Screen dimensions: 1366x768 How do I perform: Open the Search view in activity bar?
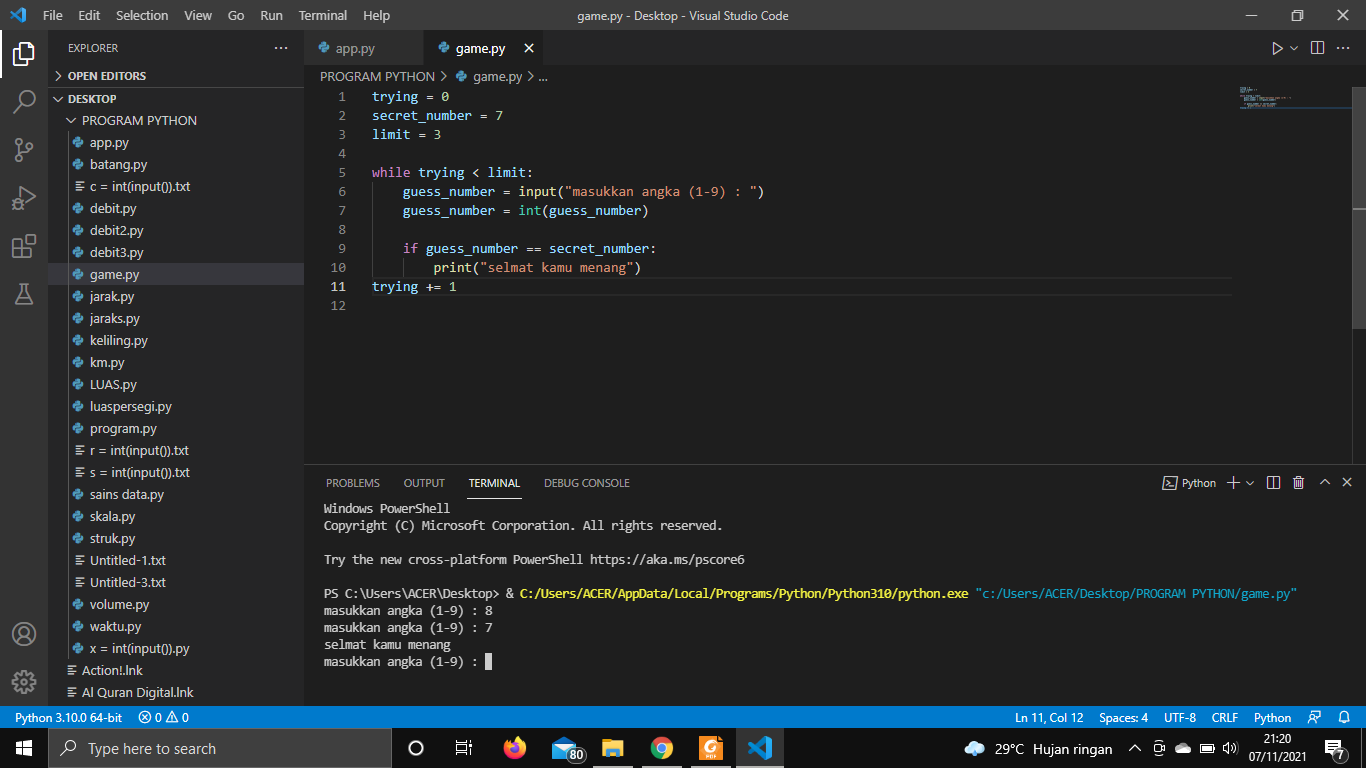point(24,102)
